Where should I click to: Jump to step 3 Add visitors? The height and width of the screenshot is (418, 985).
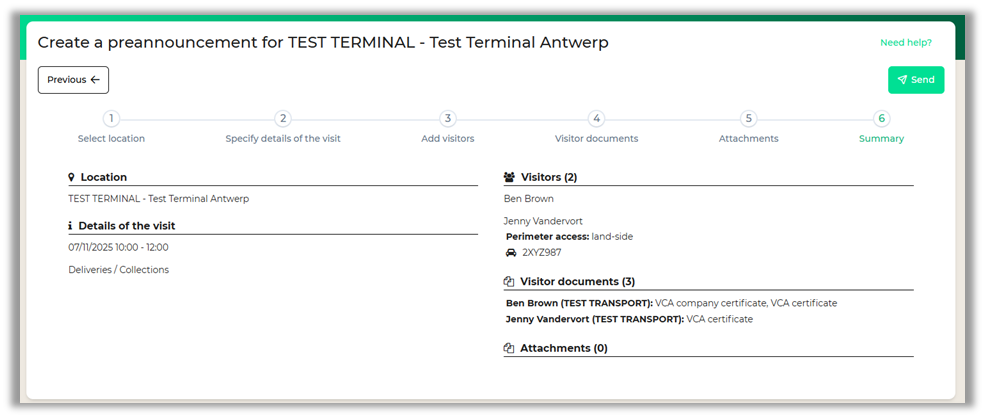448,119
